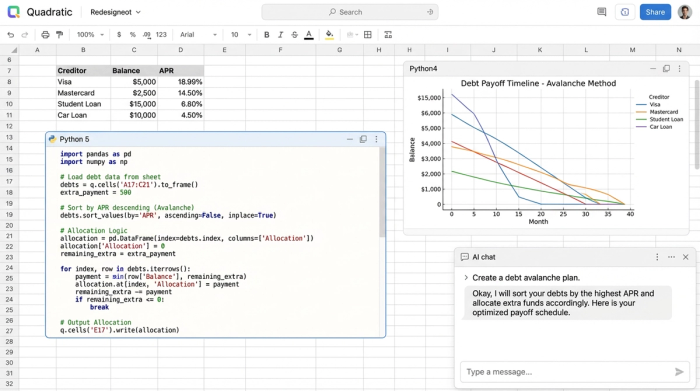Open the Redesigneot file name dropdown
The image size is (700, 391).
pos(115,12)
